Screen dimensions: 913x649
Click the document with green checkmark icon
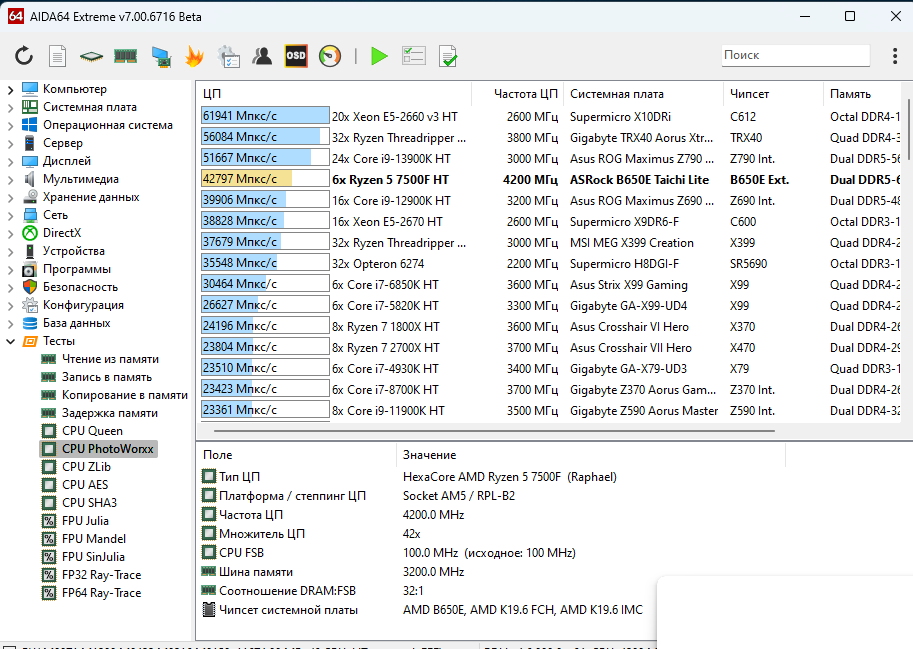click(448, 56)
